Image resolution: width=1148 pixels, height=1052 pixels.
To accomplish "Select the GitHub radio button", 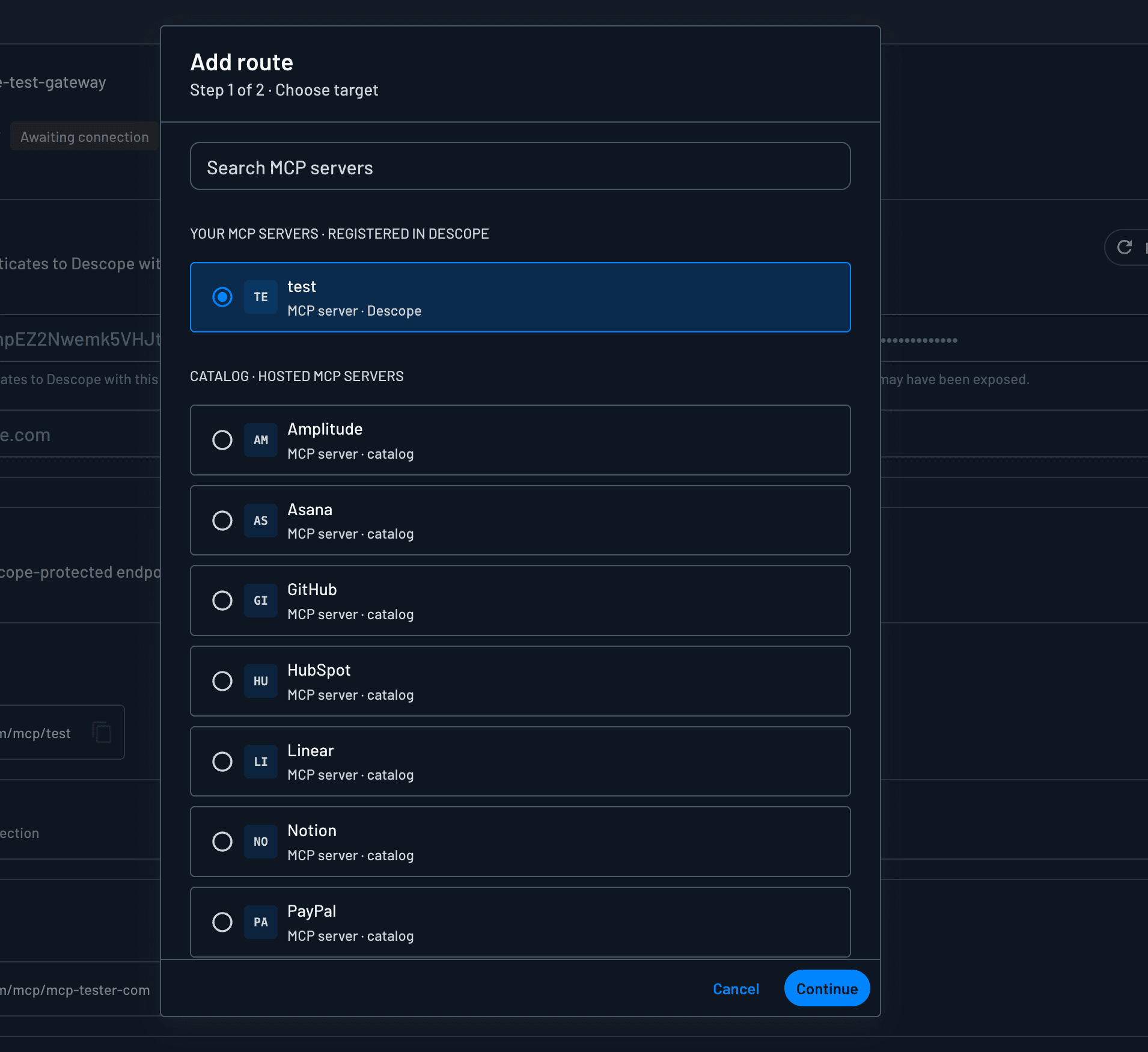I will [x=222, y=601].
